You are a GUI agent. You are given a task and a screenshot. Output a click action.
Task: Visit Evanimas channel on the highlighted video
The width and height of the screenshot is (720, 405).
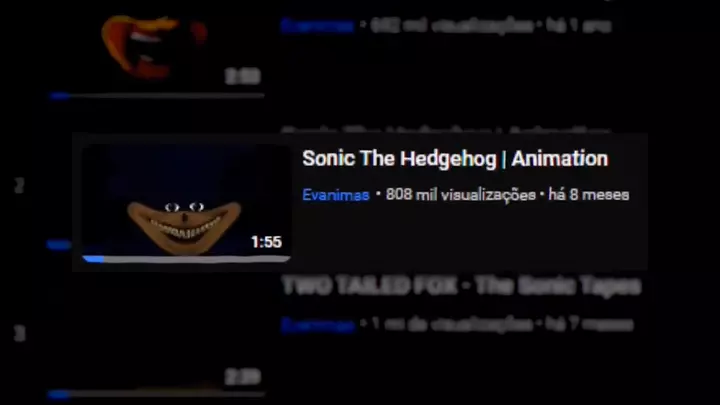pyautogui.click(x=336, y=195)
